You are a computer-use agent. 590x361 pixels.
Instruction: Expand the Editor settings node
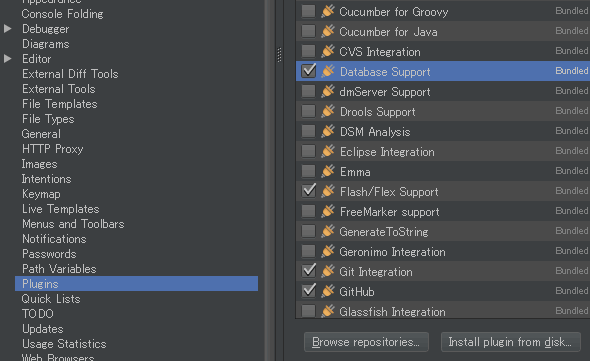(x=8, y=59)
